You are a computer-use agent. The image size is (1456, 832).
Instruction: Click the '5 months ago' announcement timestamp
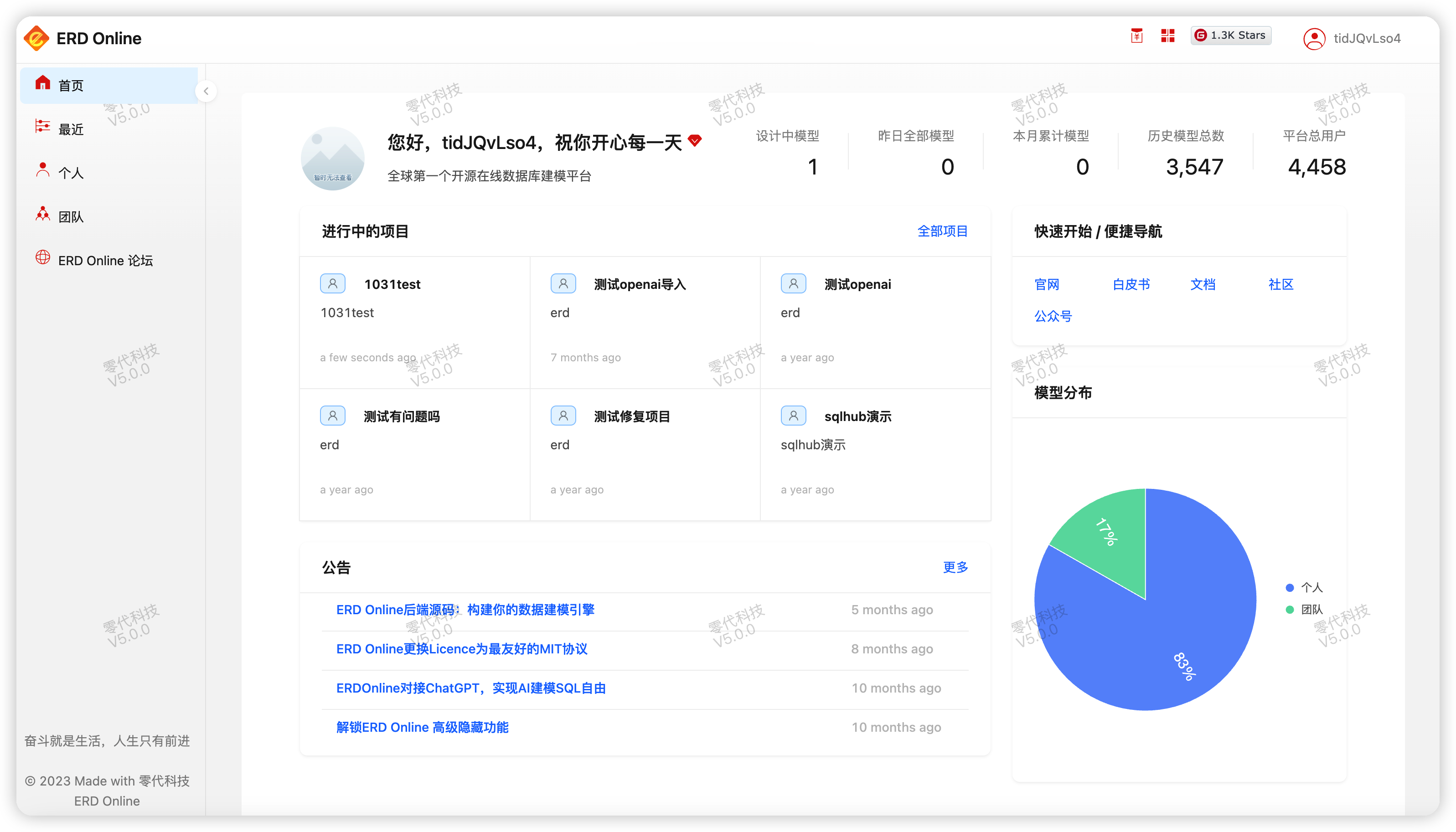[892, 610]
